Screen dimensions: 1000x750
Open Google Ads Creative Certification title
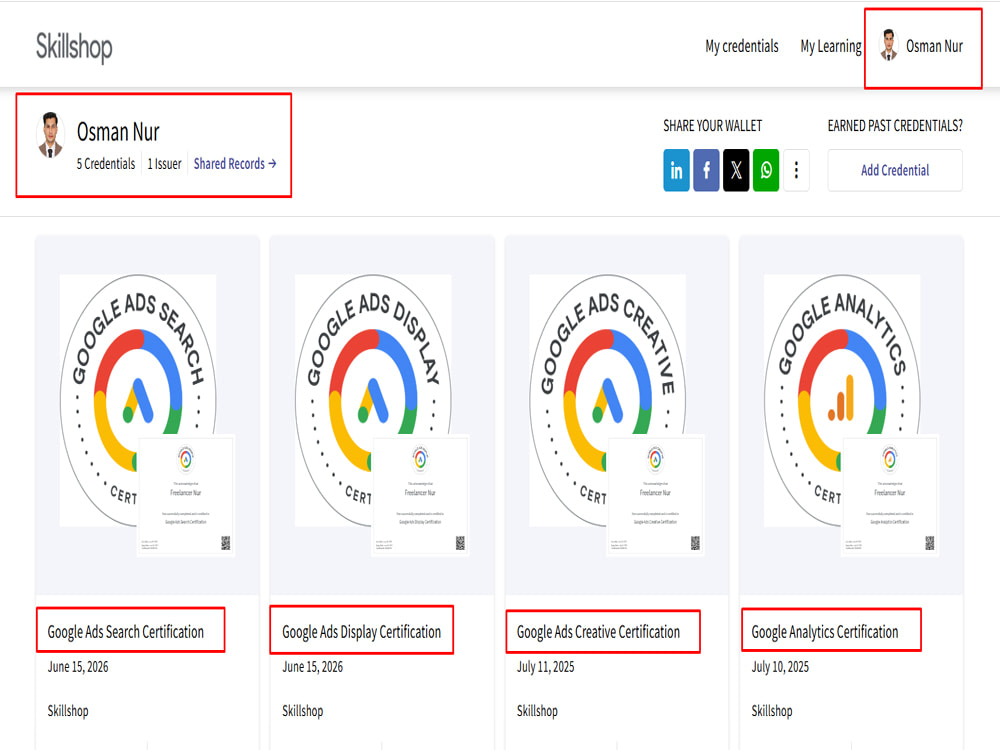click(x=598, y=632)
